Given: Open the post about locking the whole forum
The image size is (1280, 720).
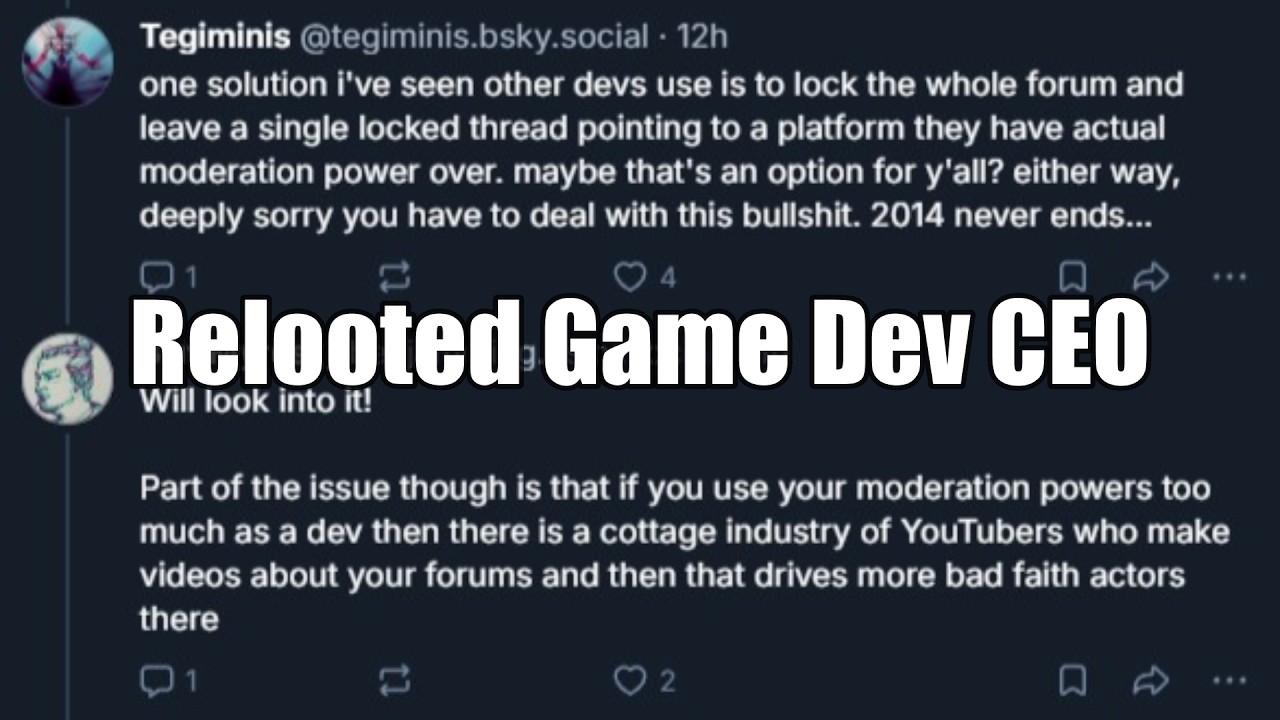Looking at the screenshot, I should click(660, 150).
